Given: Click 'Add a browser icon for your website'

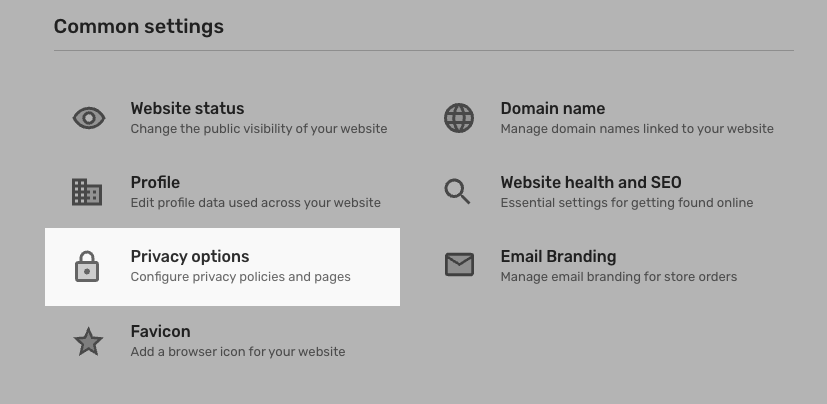Looking at the screenshot, I should click(238, 352).
